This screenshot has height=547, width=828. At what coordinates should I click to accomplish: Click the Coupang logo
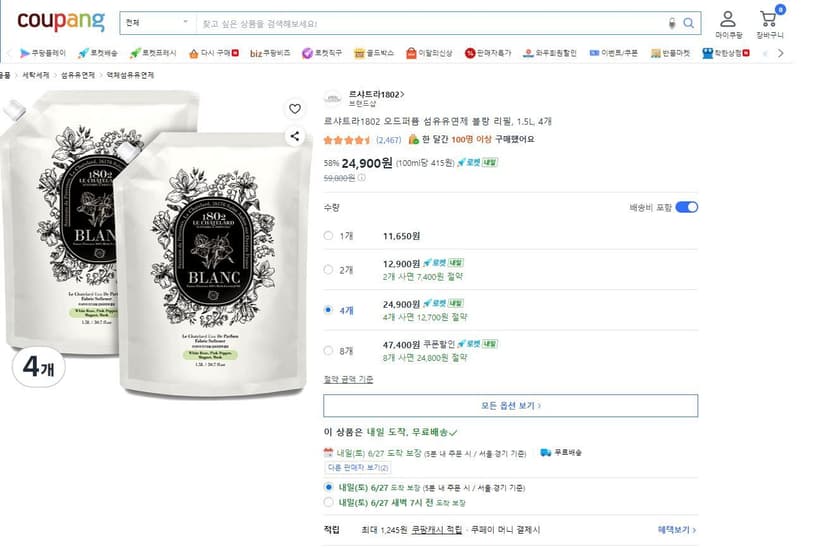point(61,22)
